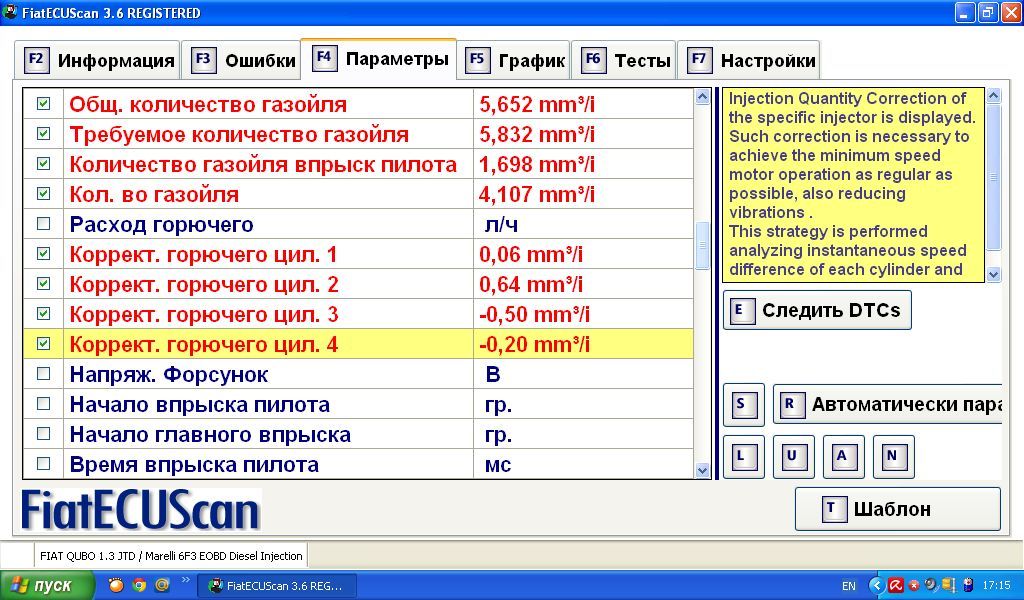Open the График tab

click(x=515, y=60)
